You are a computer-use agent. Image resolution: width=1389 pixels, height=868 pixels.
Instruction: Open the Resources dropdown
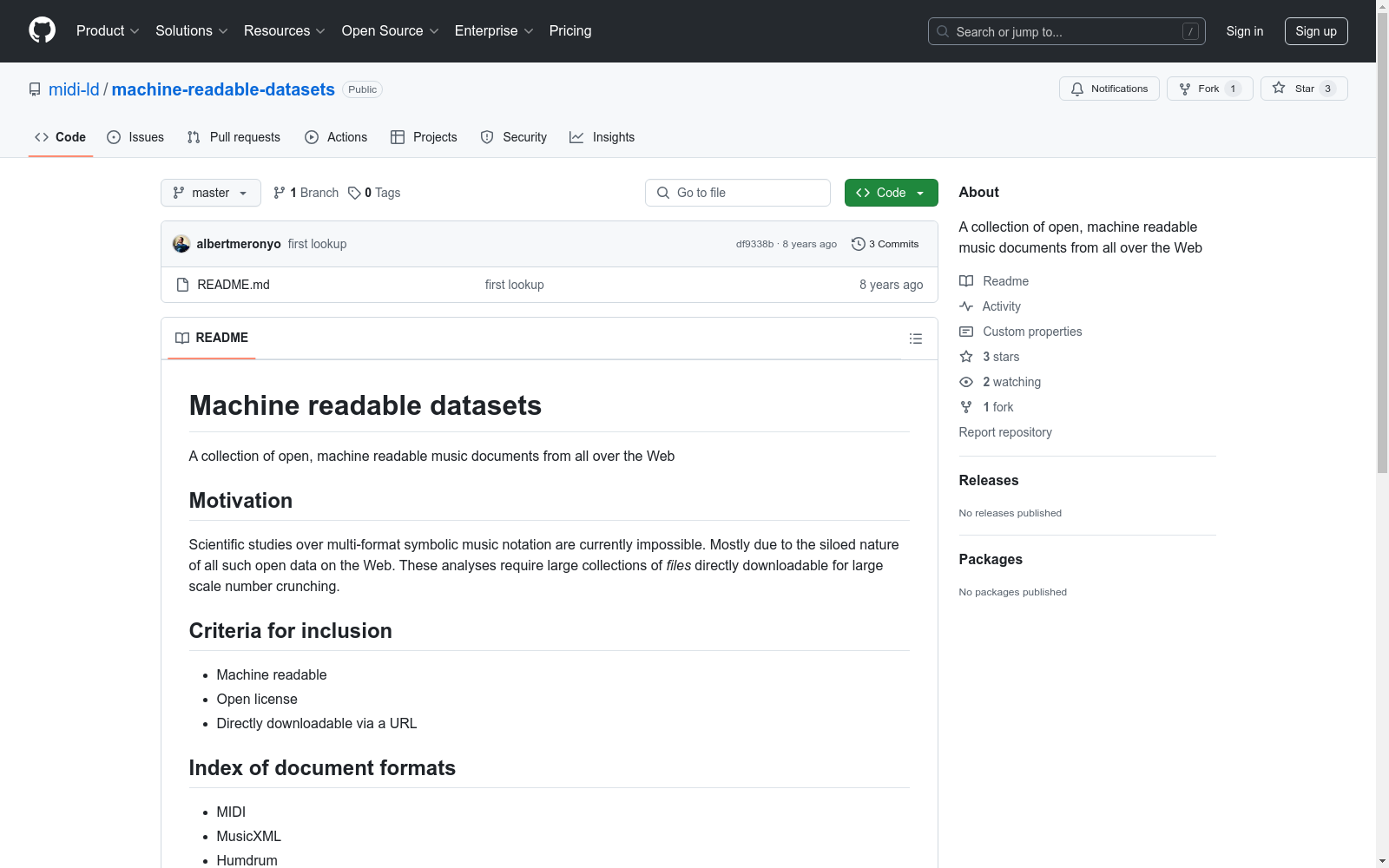284,30
